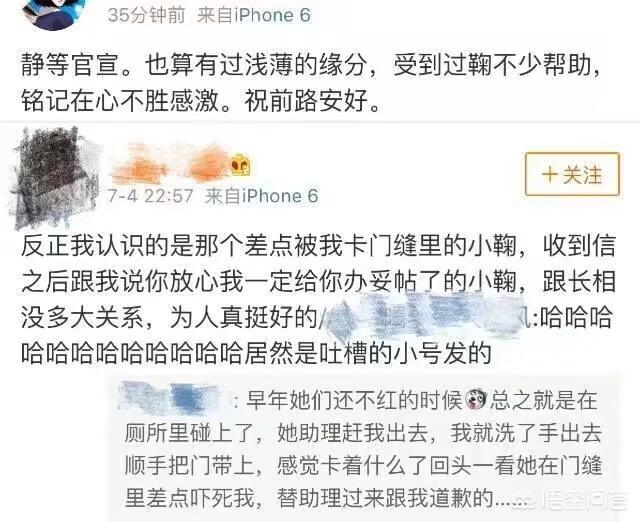Viewport: 640px width, 522px height.
Task: Open 来自iPhone 6 source beside 7-4 22:57
Action: coord(261,196)
